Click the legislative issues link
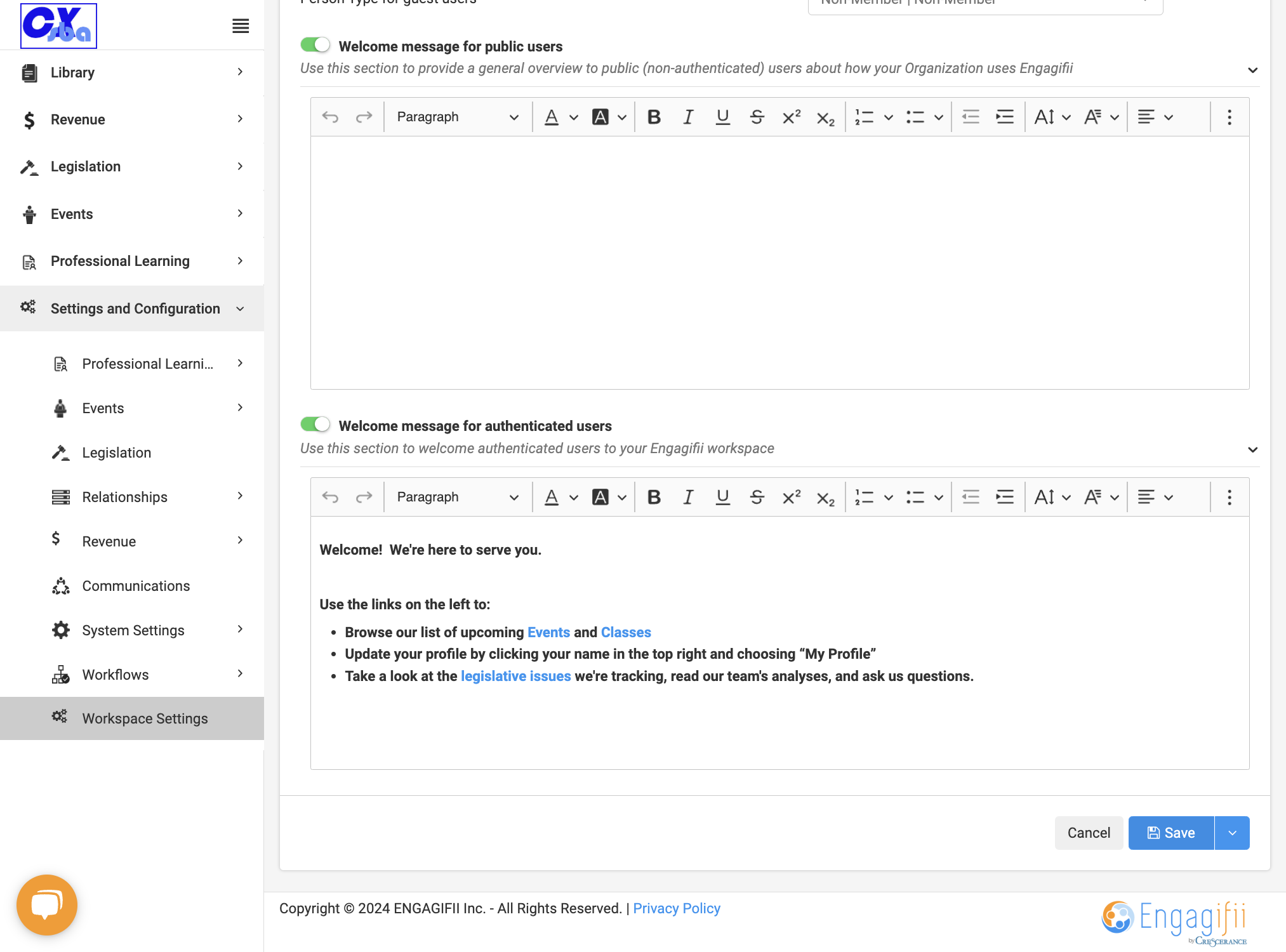The height and width of the screenshot is (952, 1286). (515, 676)
